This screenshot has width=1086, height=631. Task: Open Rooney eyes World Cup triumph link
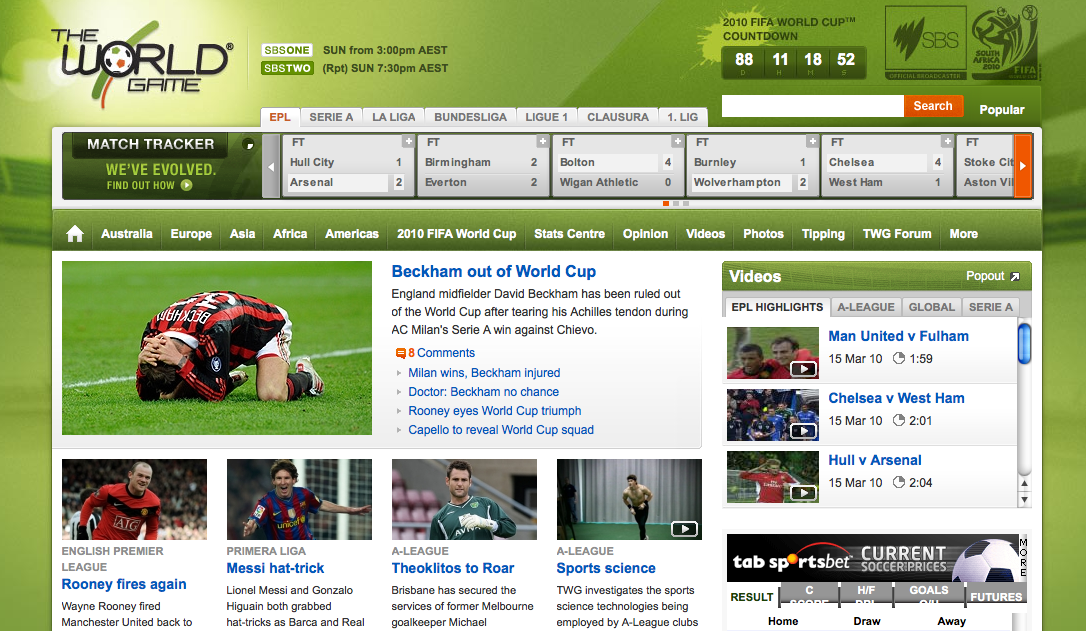(495, 411)
